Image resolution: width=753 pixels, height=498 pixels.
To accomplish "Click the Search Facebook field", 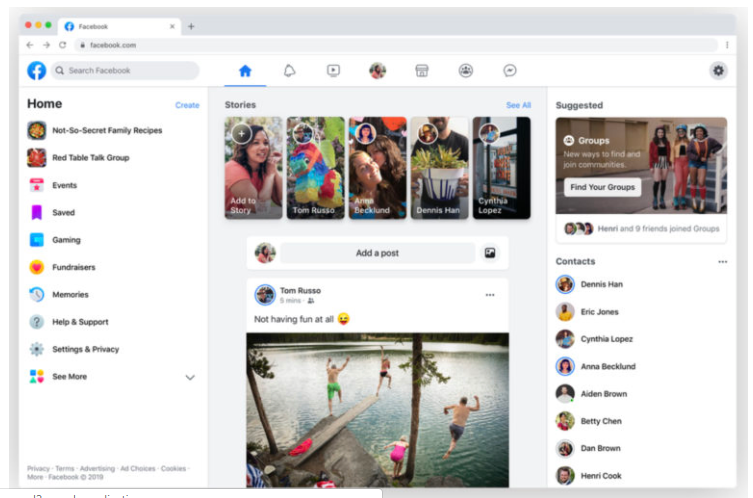I will [125, 71].
